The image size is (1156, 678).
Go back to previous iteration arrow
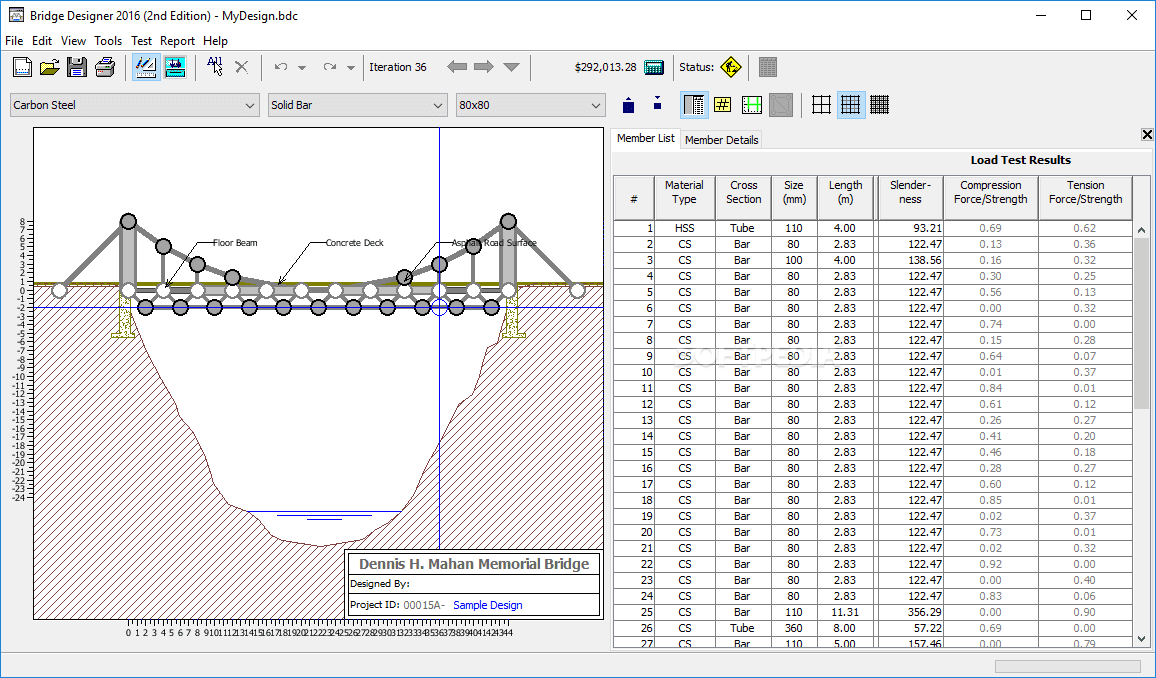457,67
